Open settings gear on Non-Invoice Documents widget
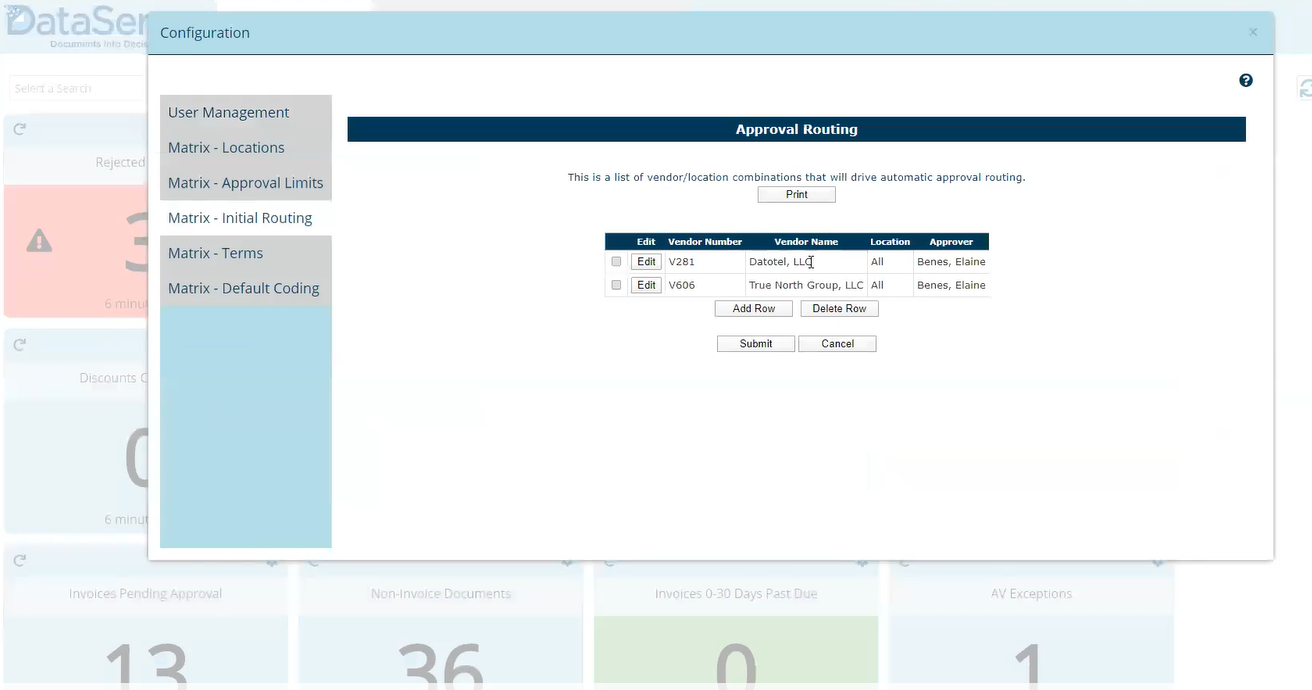This screenshot has width=1312, height=690. tap(567, 561)
